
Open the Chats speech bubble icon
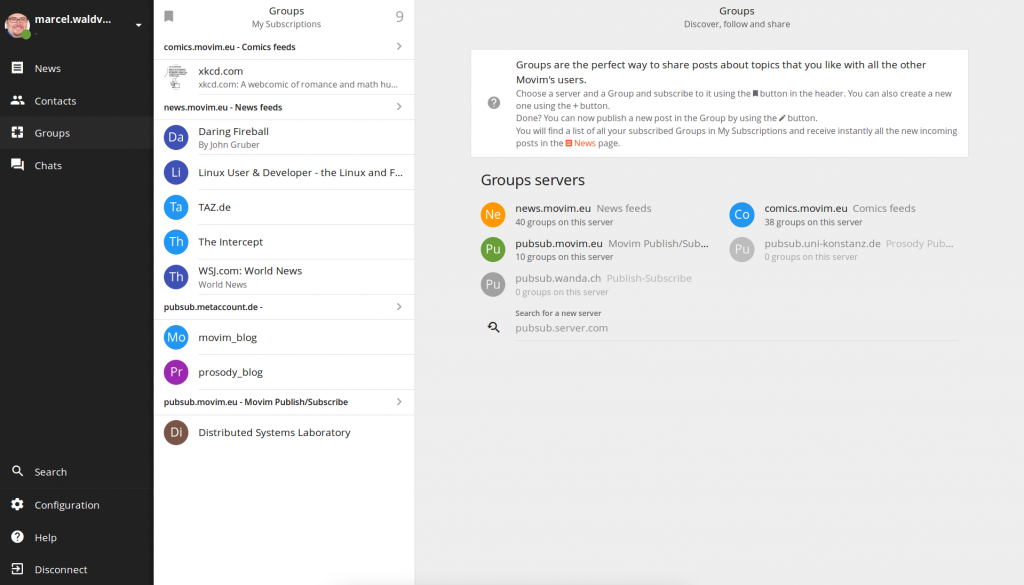[18, 165]
